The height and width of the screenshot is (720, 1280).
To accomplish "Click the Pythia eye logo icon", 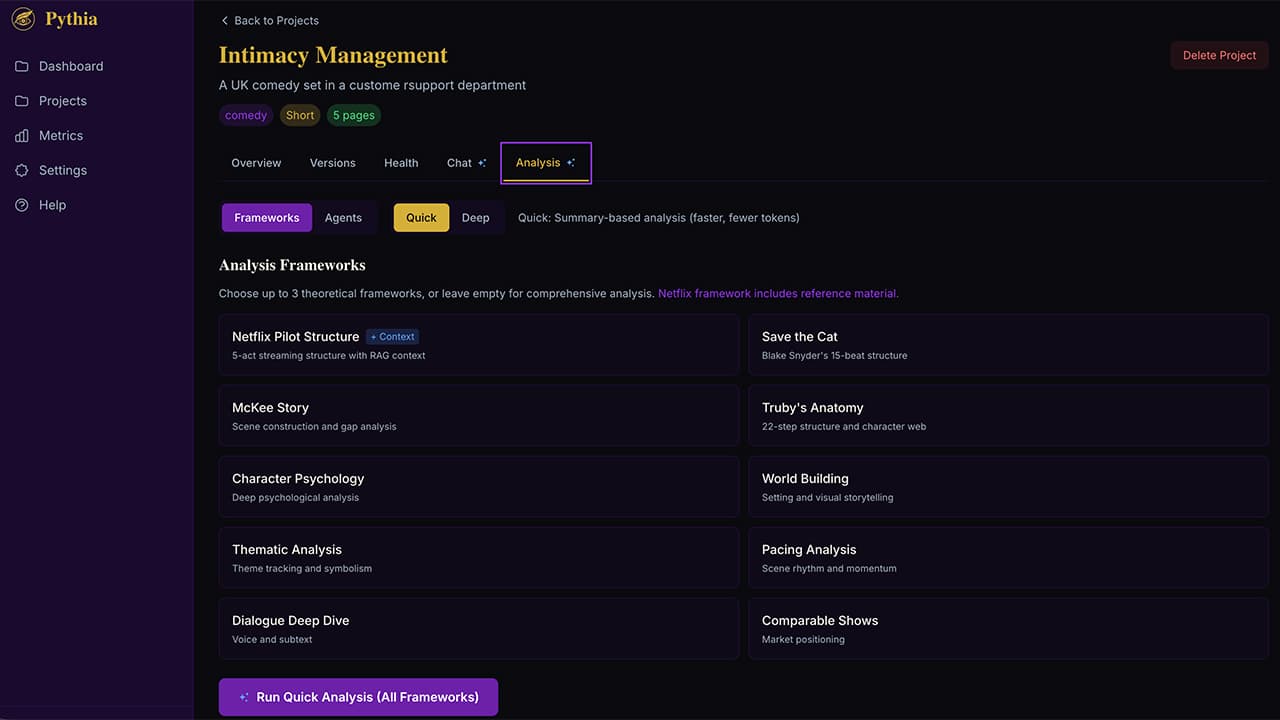I will pyautogui.click(x=23, y=19).
